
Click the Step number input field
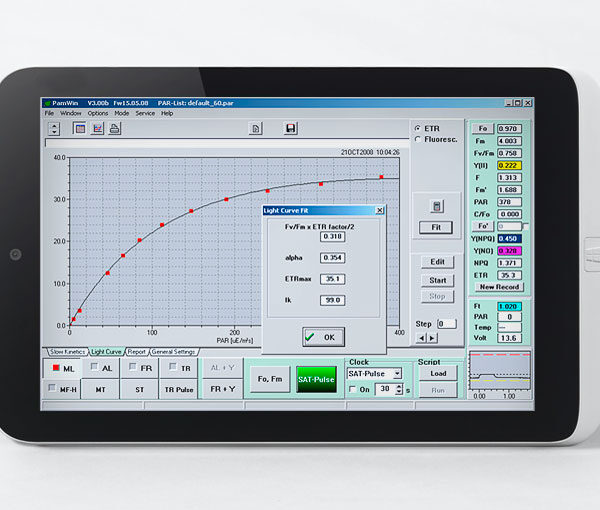coord(447,324)
